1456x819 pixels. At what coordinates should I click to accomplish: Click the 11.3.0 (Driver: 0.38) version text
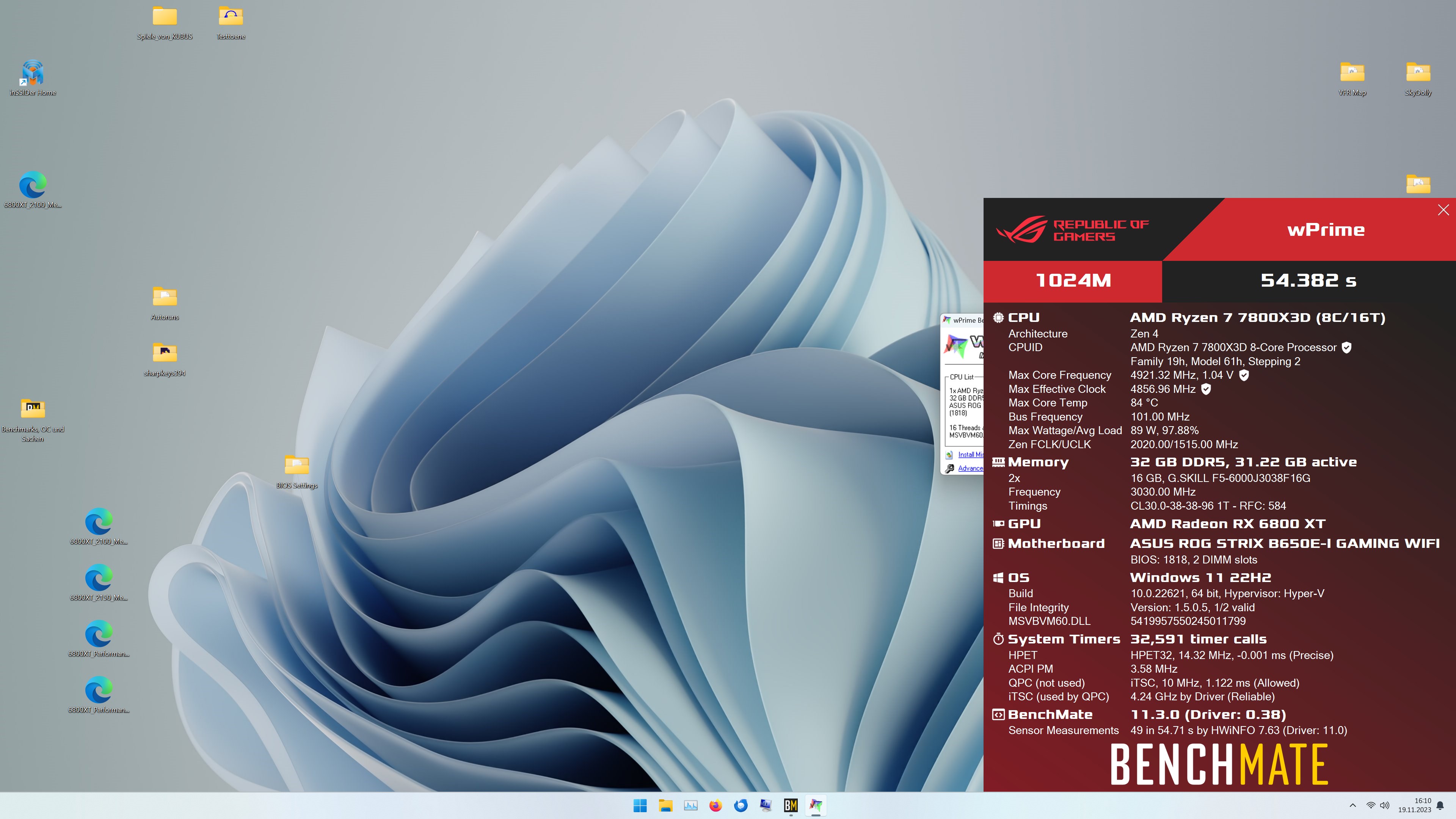click(1208, 715)
